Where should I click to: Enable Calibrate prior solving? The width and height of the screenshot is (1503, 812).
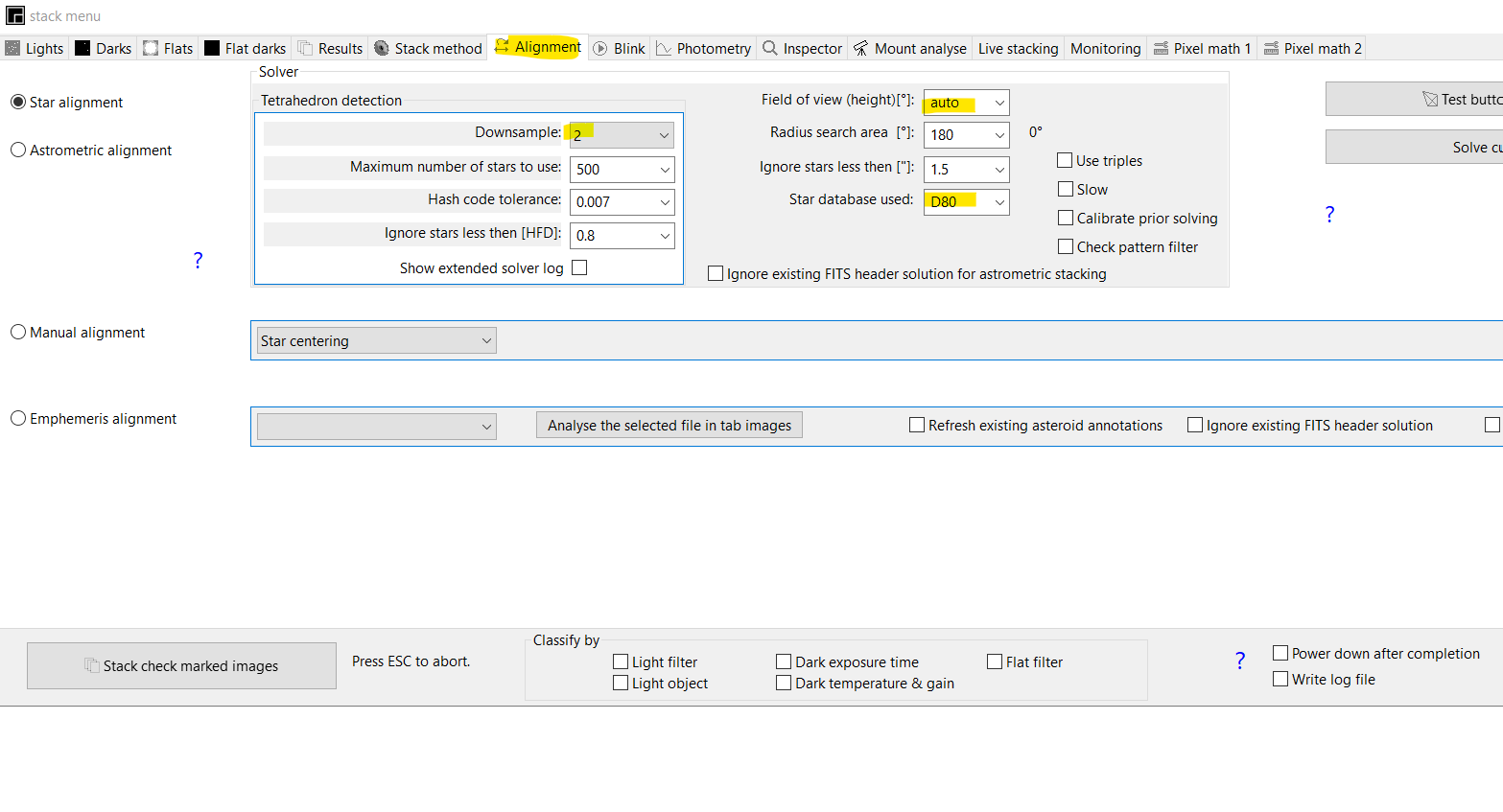[1065, 218]
